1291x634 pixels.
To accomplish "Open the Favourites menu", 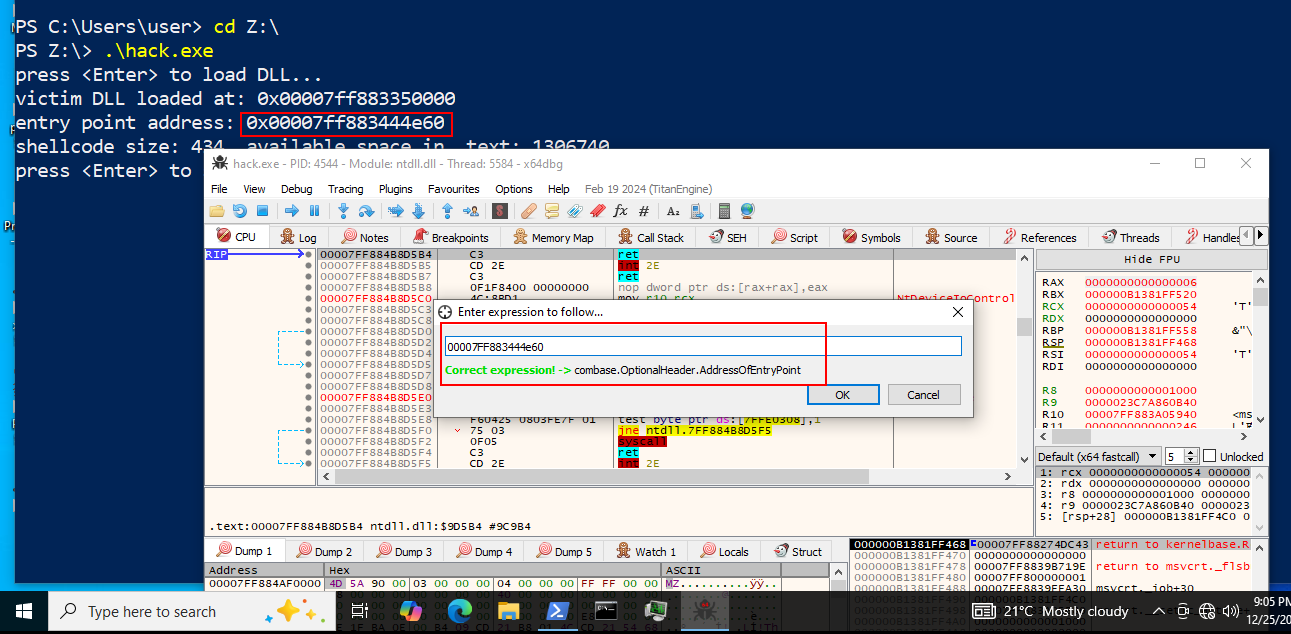I will point(453,189).
